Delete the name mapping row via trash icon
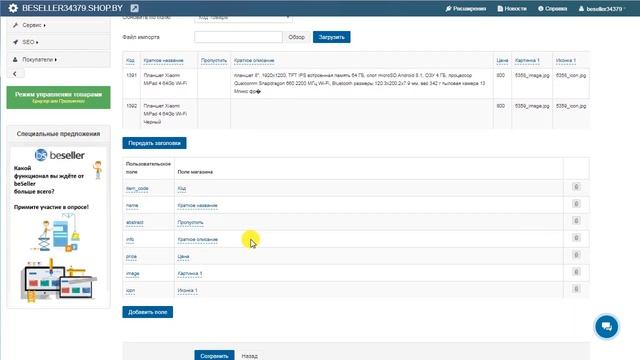Screen dimensions: 640x360 576,204
